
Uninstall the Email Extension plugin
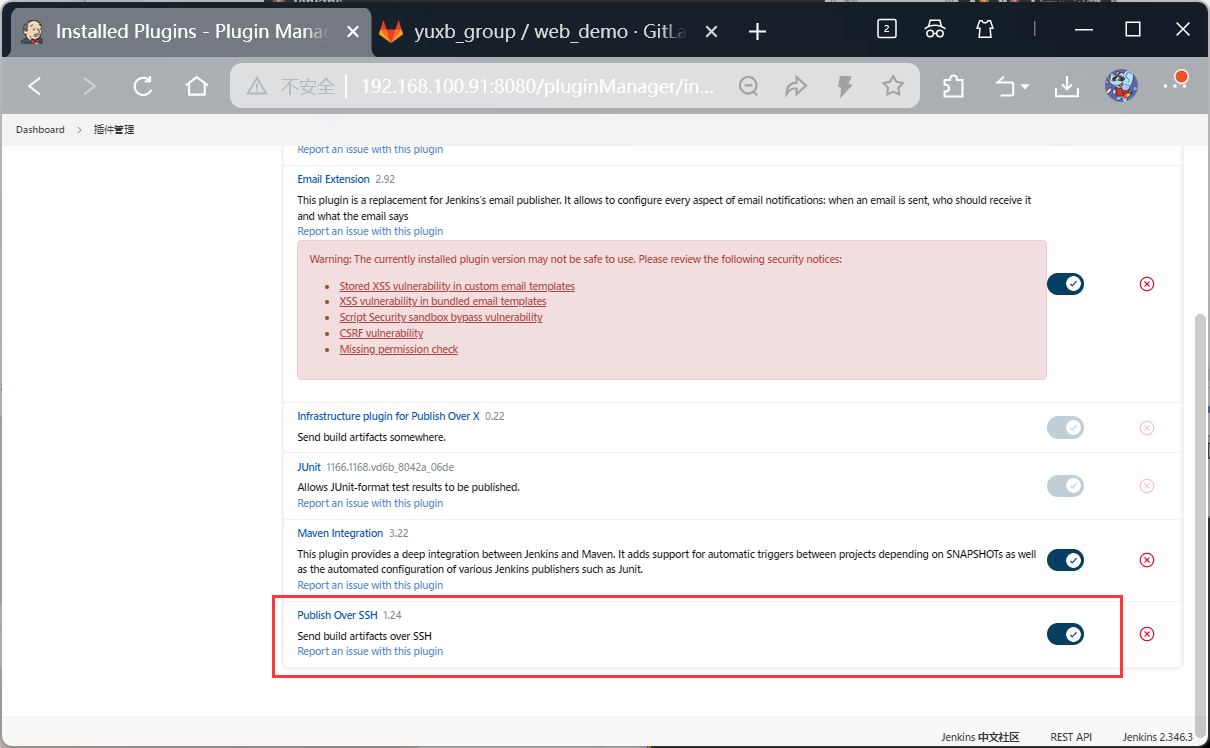coord(1147,284)
